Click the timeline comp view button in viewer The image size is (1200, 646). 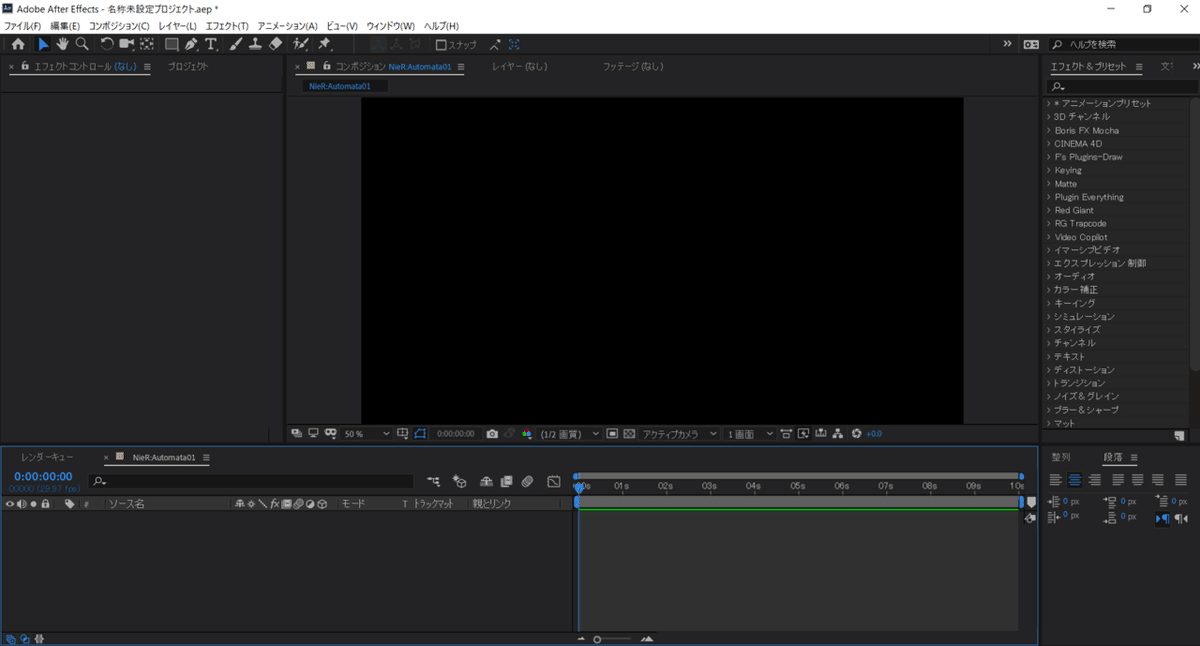point(820,434)
